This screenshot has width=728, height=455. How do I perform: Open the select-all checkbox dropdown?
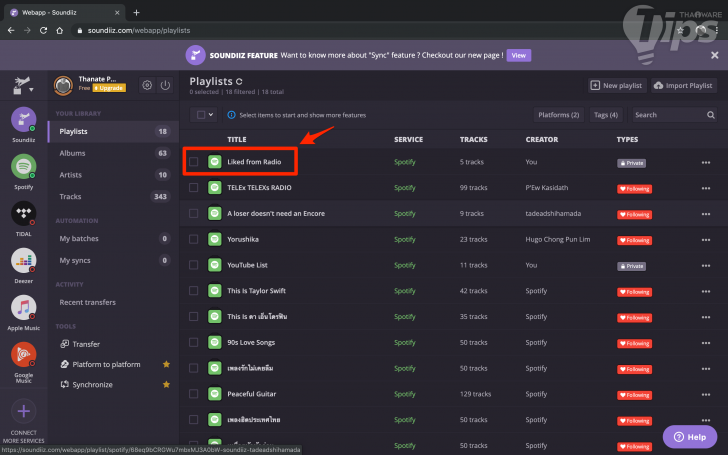click(x=205, y=115)
